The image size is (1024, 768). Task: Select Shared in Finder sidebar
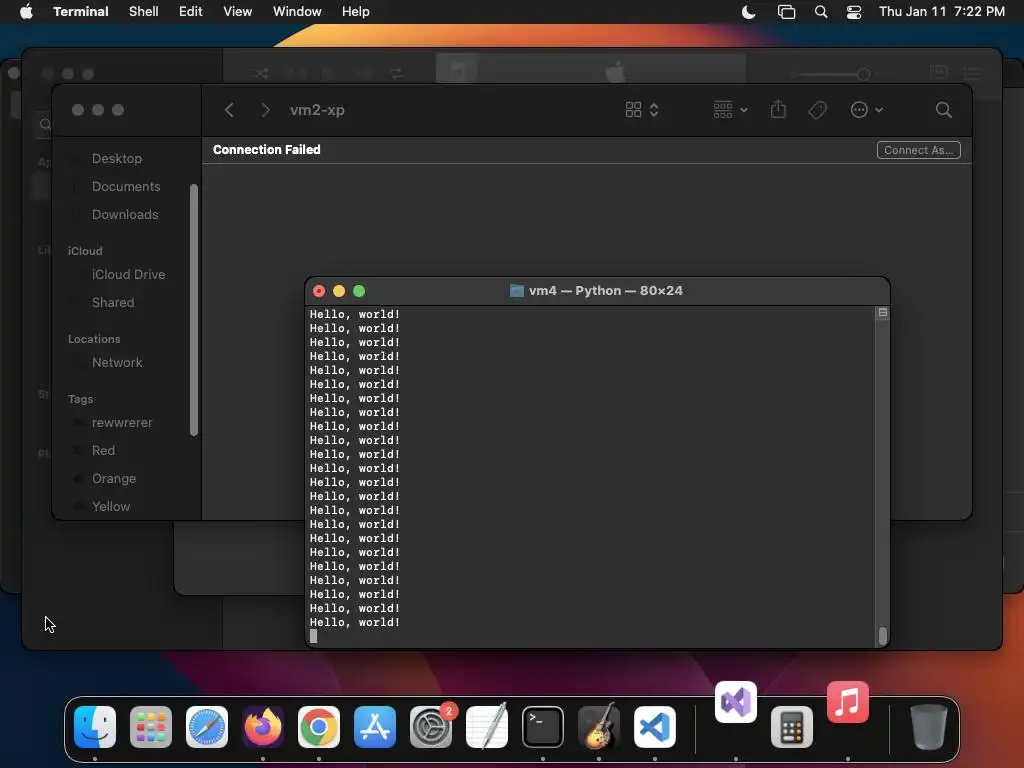tap(113, 303)
